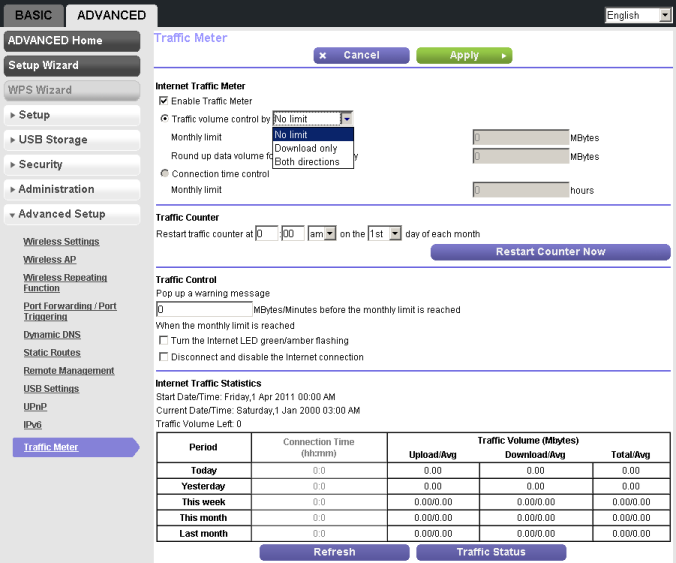Click the Round up data volume field

click(x=521, y=156)
